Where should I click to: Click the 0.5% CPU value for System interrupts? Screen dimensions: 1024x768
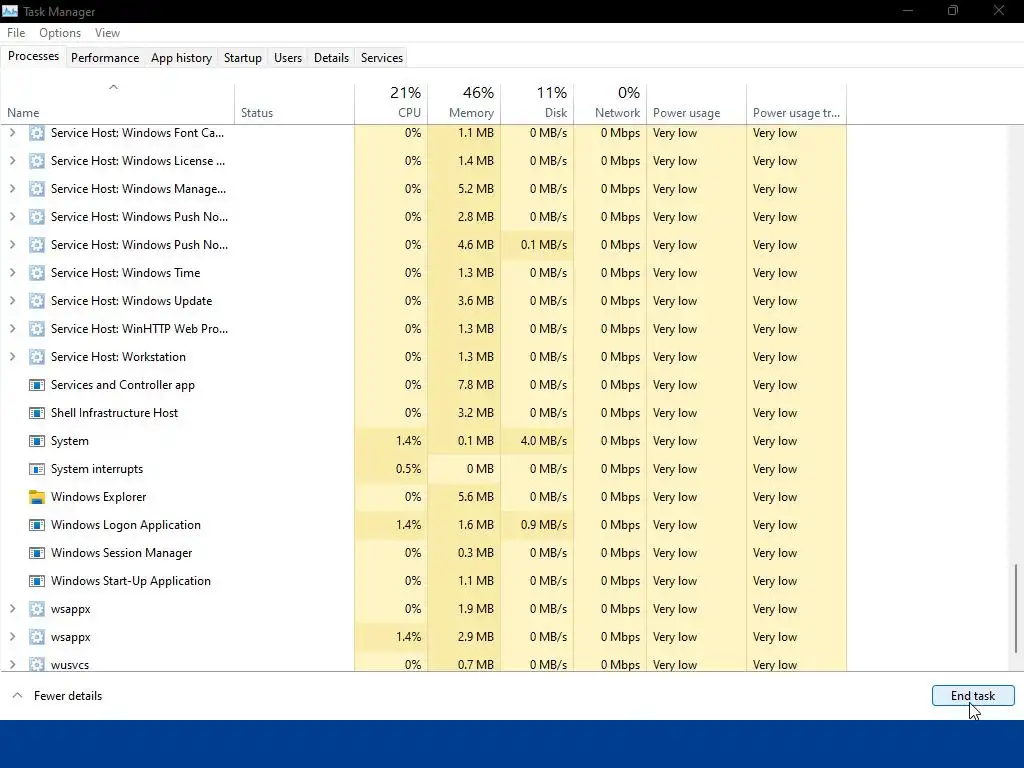click(408, 469)
